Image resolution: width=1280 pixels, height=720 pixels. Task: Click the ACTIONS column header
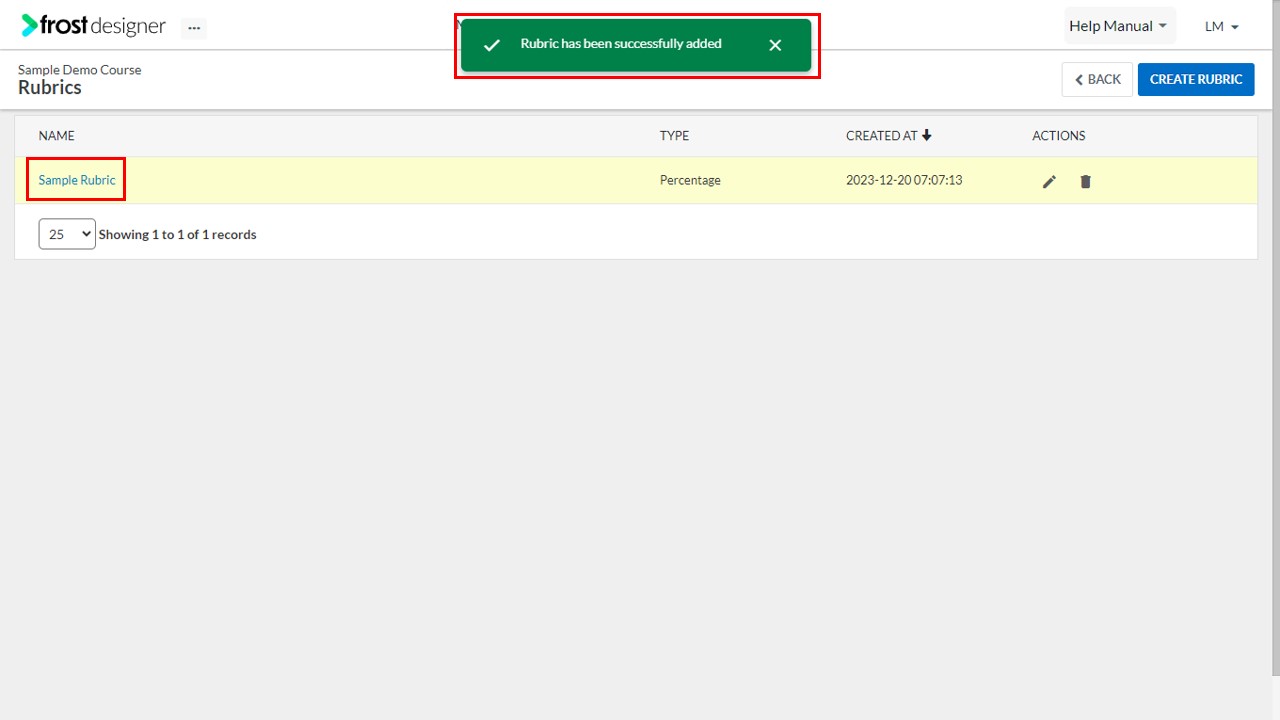click(1058, 136)
